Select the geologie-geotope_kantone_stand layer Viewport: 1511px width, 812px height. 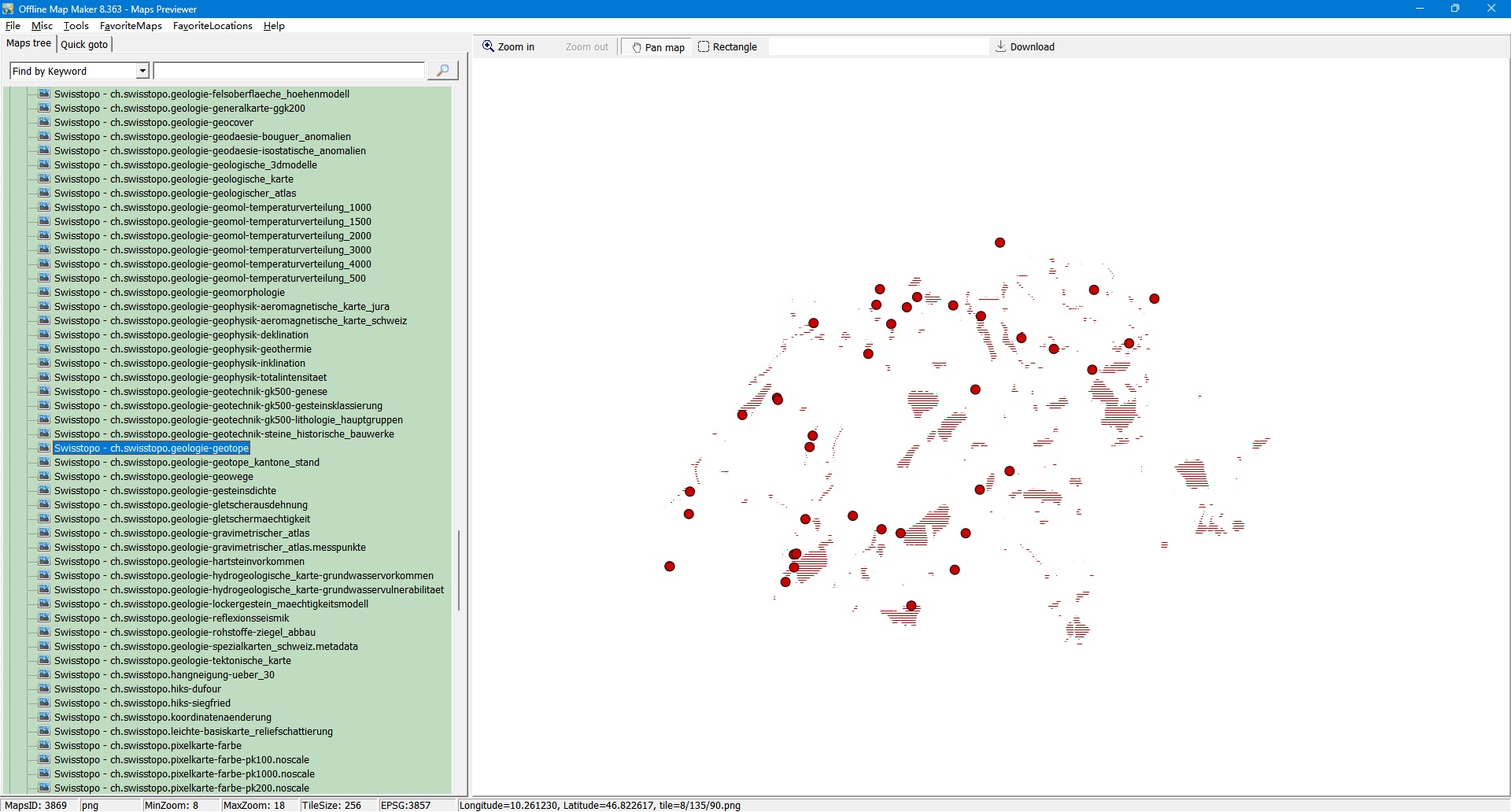tap(187, 463)
